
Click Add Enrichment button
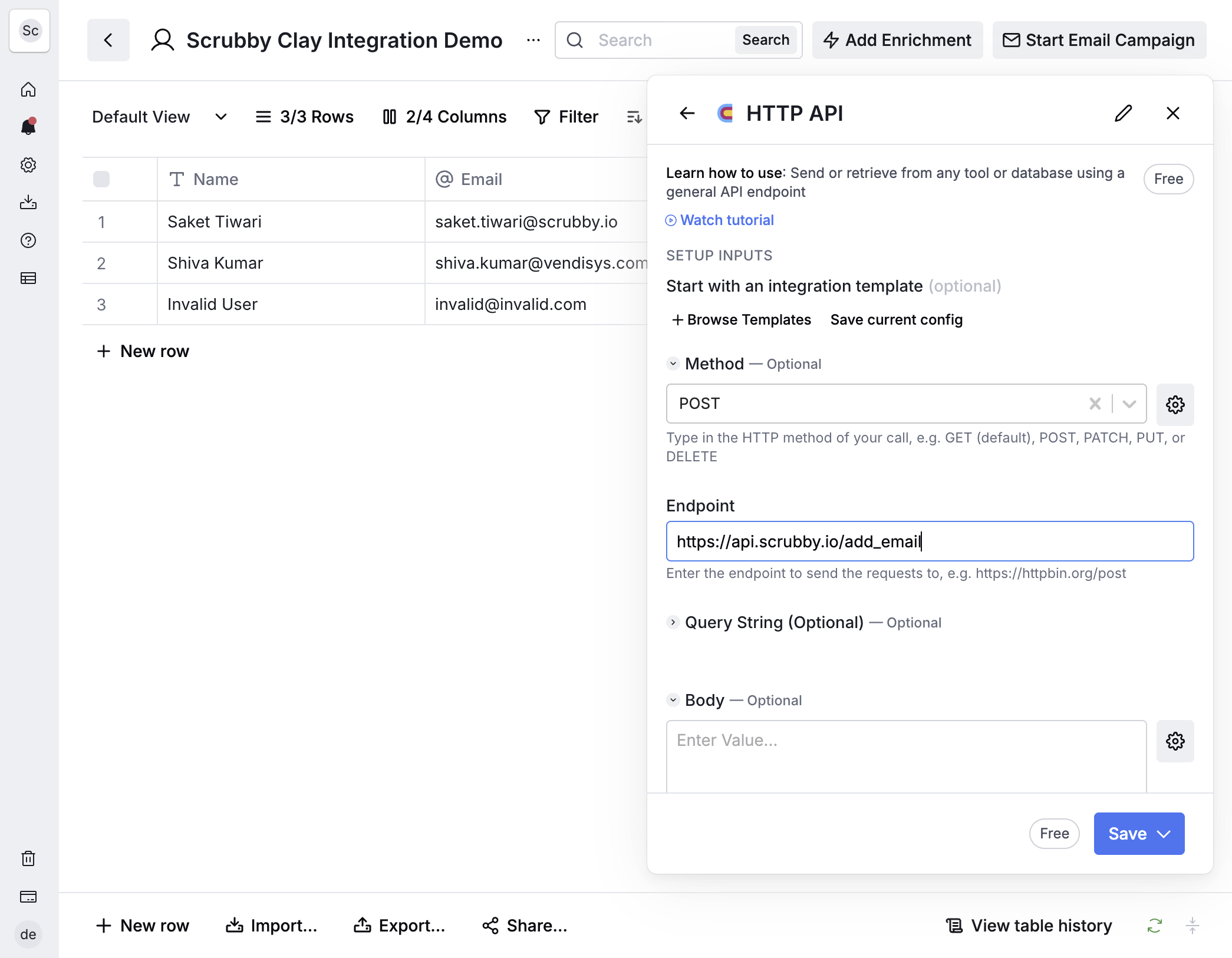(897, 40)
